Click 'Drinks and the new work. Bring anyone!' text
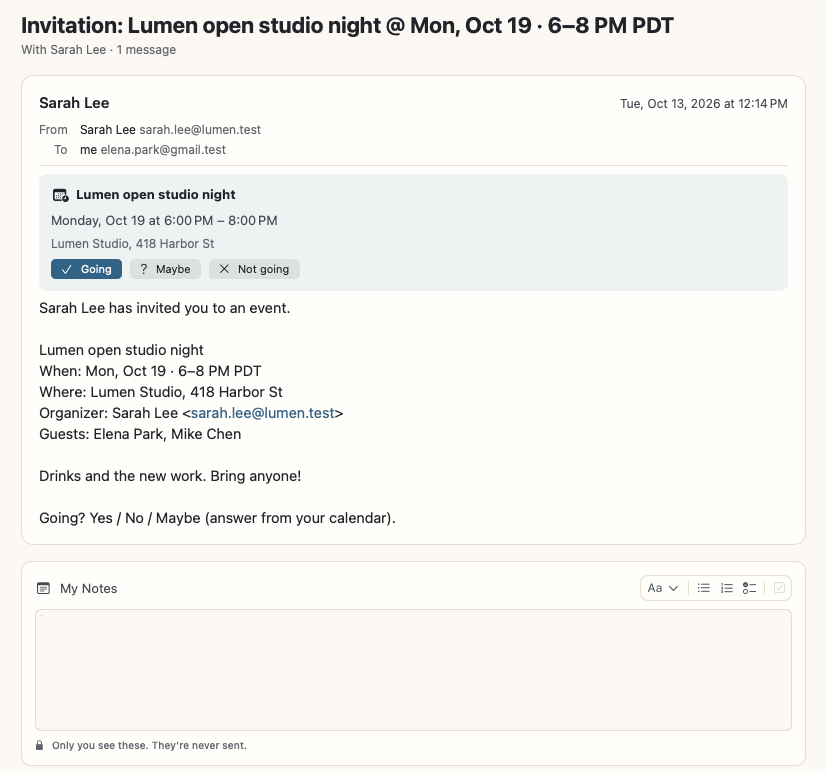The height and width of the screenshot is (772, 826). [x=170, y=476]
